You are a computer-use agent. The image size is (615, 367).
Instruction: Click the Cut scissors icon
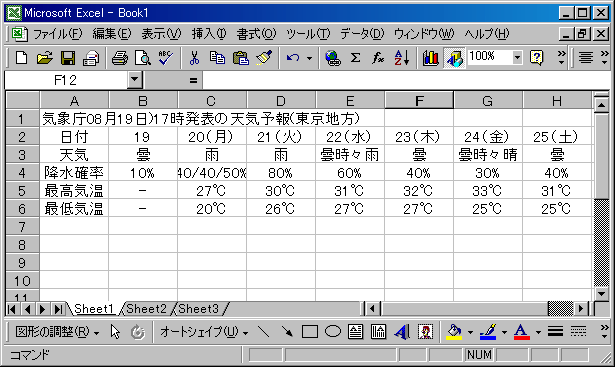194,58
